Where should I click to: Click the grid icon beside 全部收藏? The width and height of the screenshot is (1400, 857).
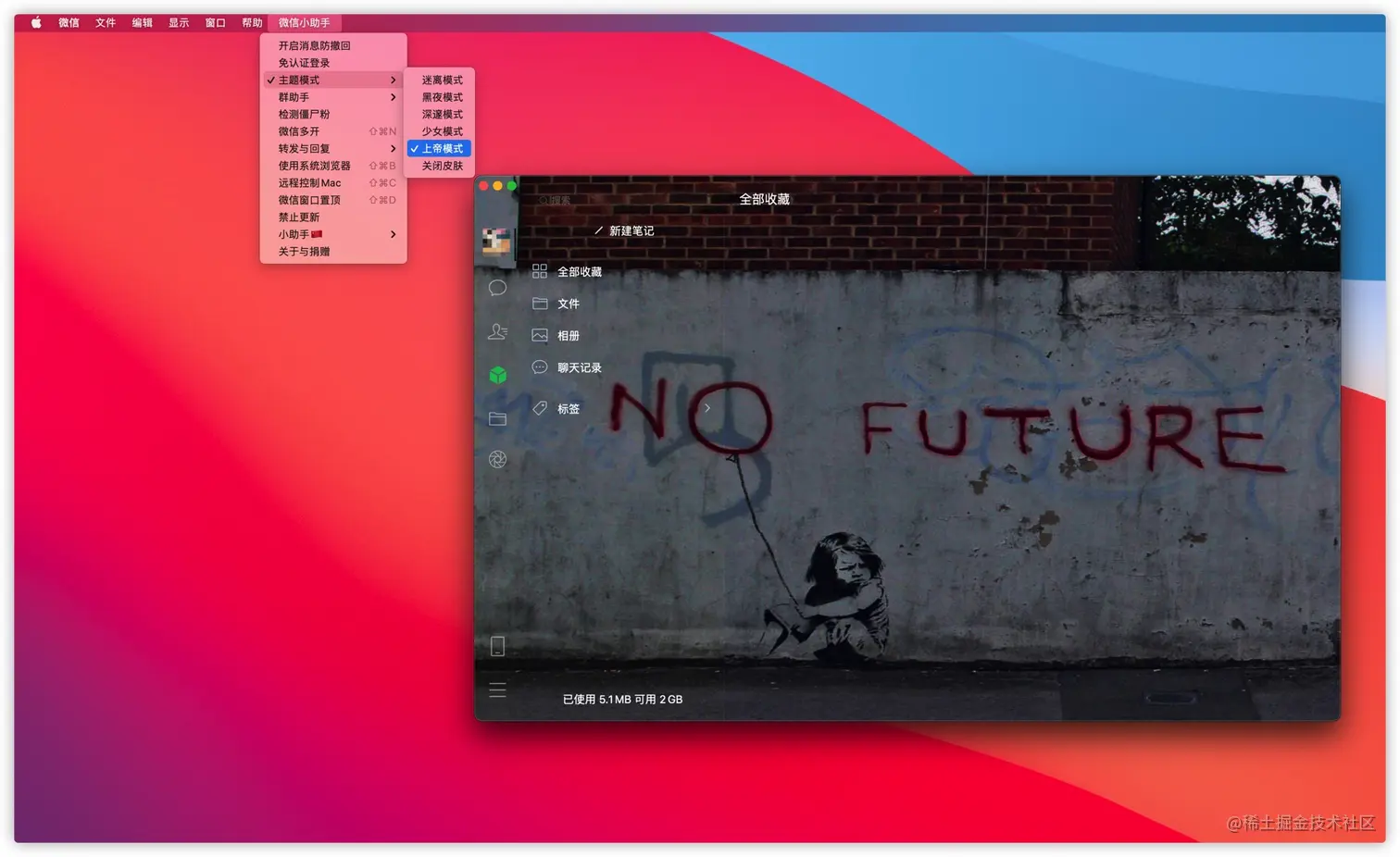540,271
